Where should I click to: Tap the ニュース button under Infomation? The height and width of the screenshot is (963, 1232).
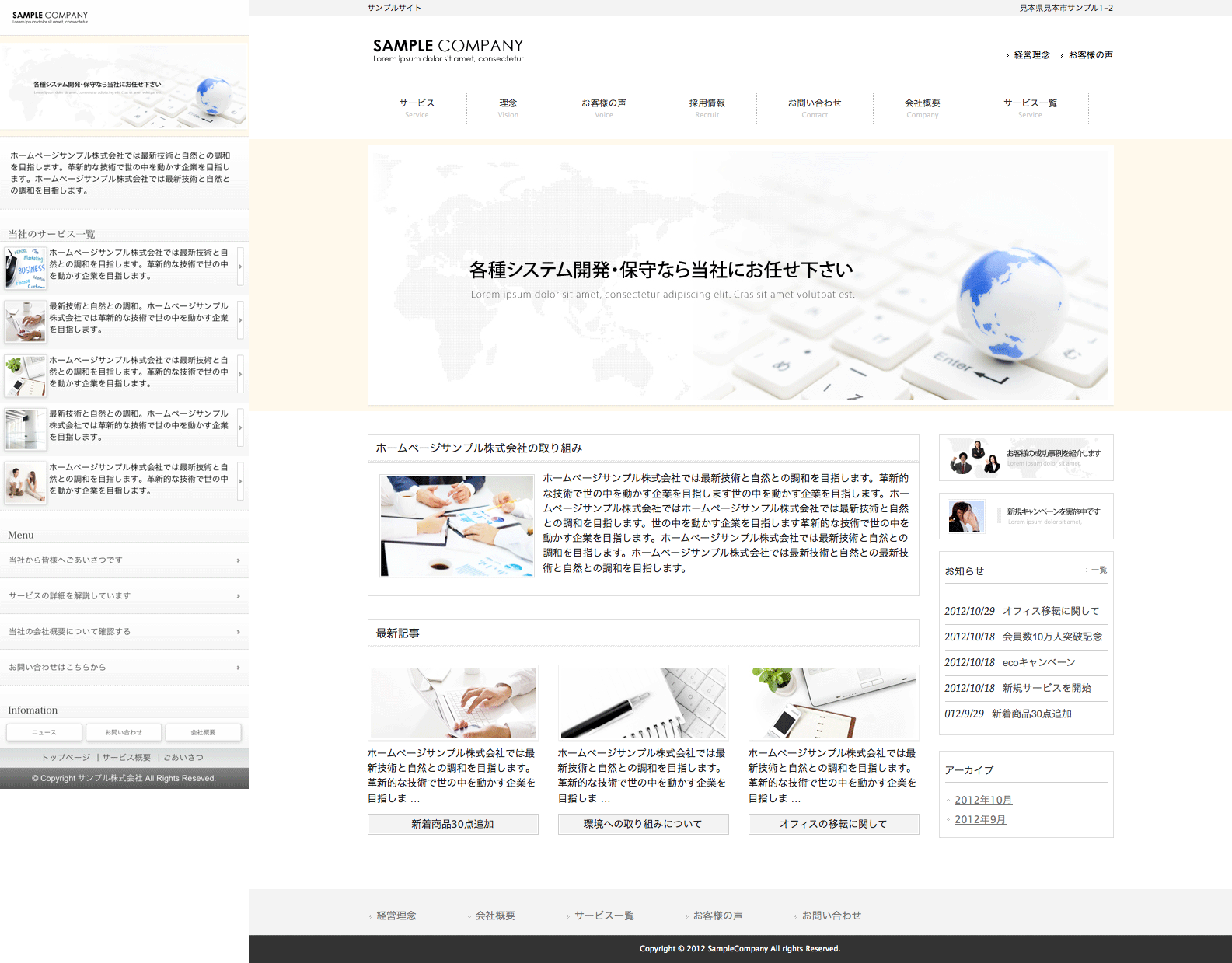[x=44, y=732]
